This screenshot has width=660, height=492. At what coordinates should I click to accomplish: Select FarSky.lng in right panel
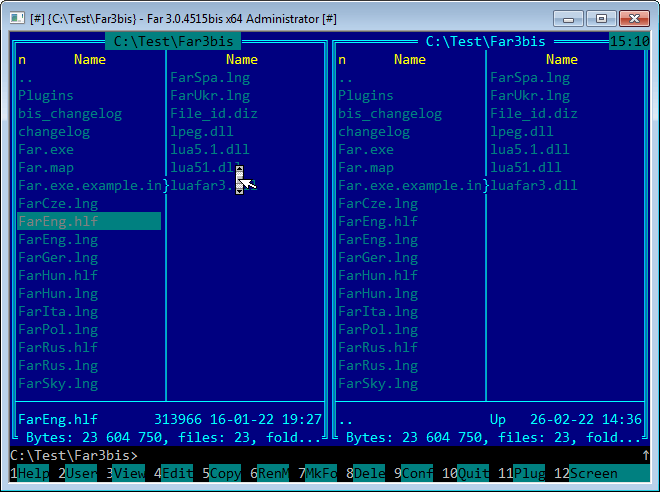[378, 383]
